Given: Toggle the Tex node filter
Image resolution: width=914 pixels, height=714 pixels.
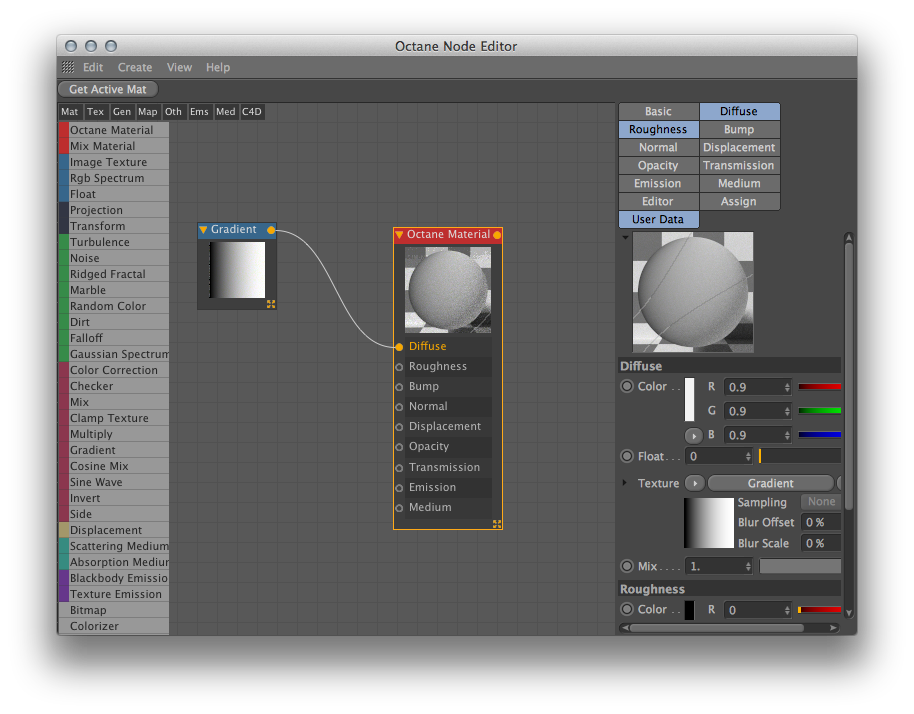Looking at the screenshot, I should [x=95, y=112].
